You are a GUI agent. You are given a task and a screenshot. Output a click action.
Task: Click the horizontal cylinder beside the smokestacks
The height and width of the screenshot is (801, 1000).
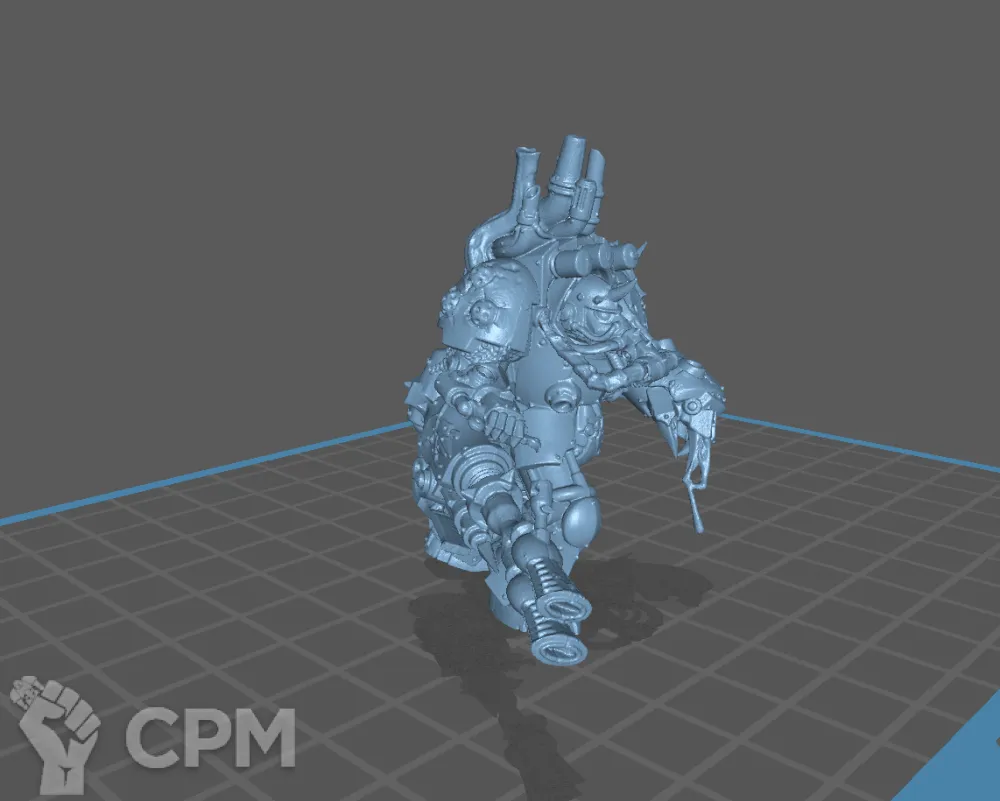click(590, 263)
